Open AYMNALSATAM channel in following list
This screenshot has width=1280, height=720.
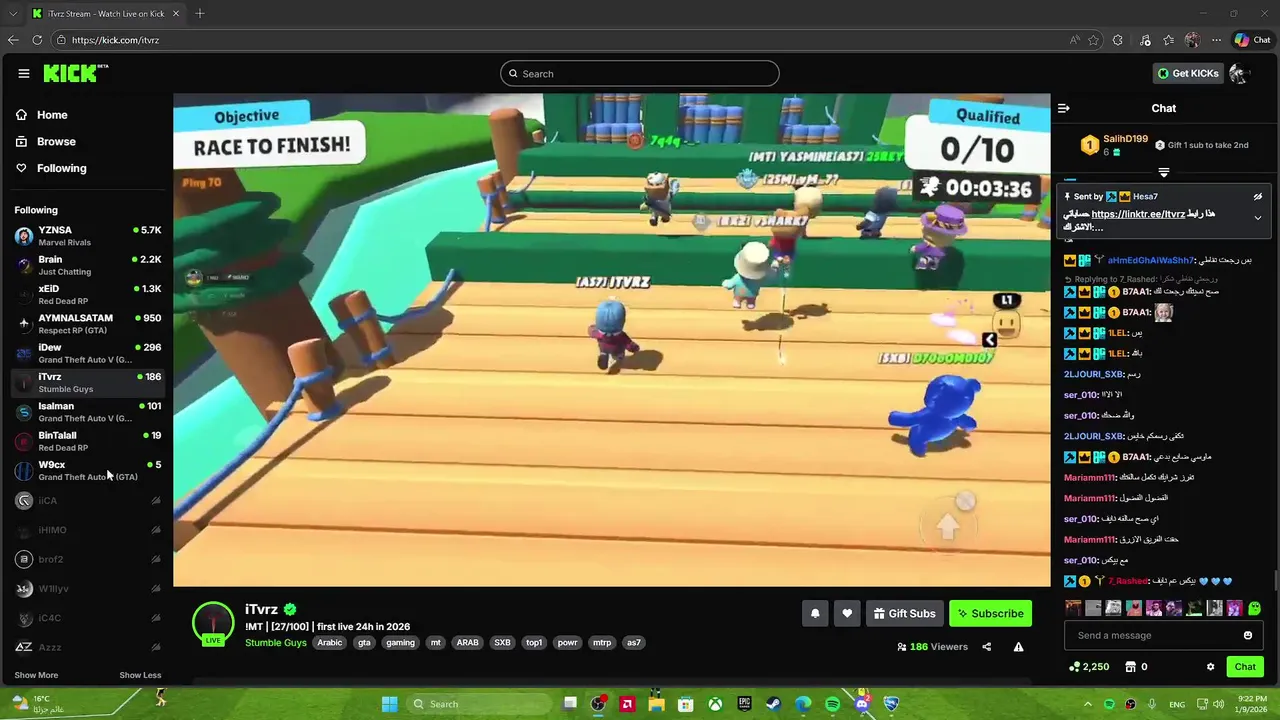(x=88, y=324)
